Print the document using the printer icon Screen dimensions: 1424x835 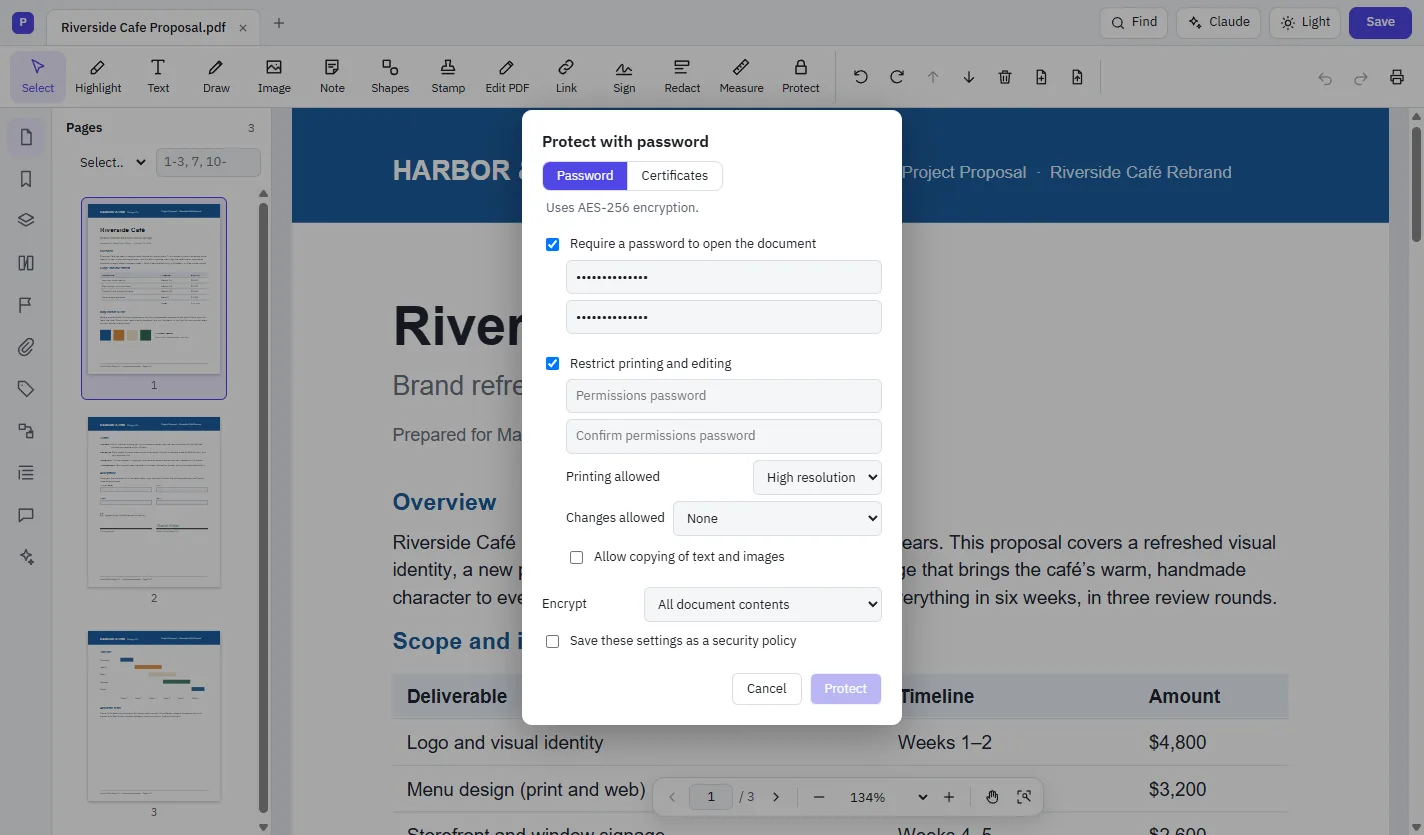pos(1397,77)
